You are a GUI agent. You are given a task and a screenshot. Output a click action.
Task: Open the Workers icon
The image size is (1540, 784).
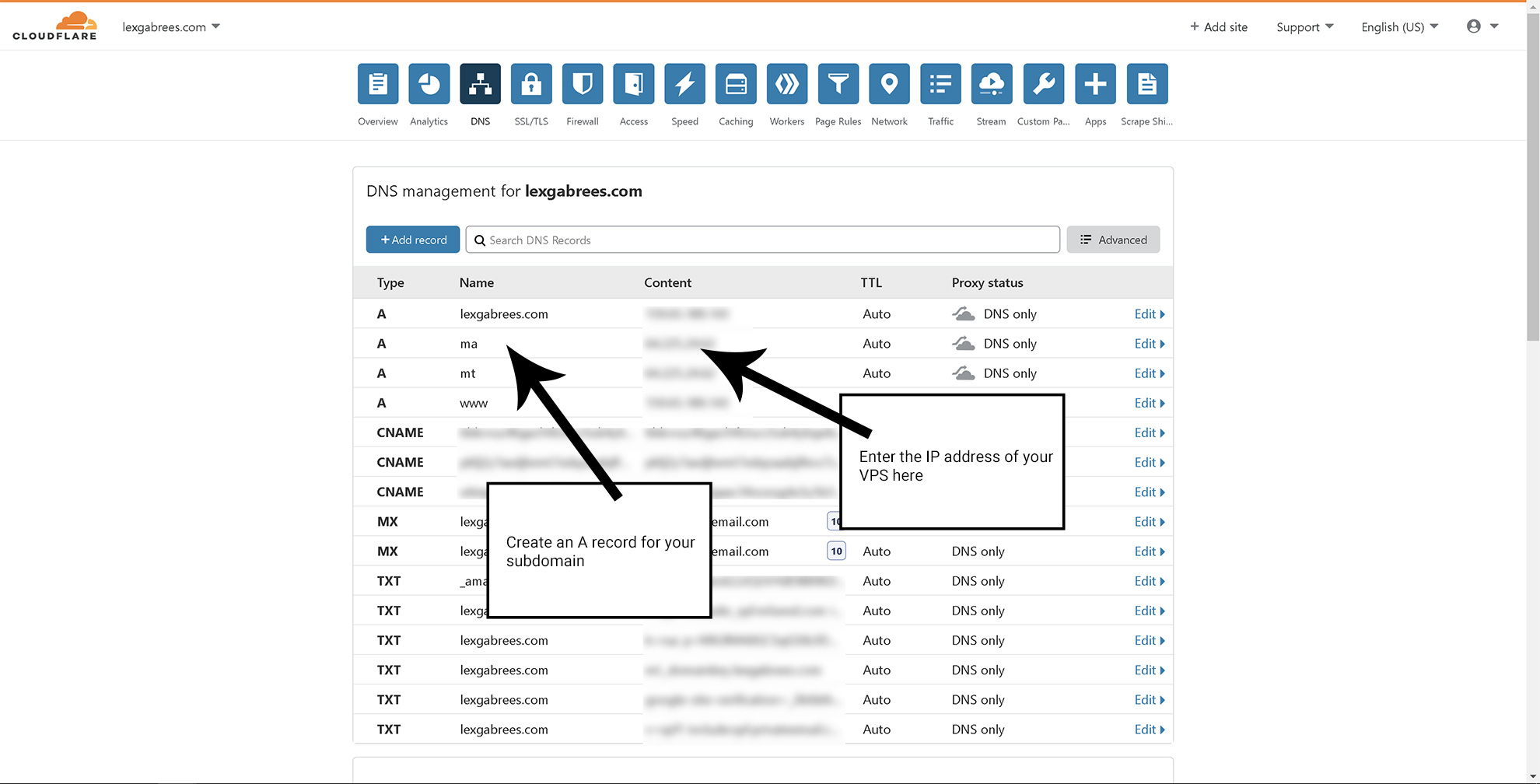click(x=786, y=84)
